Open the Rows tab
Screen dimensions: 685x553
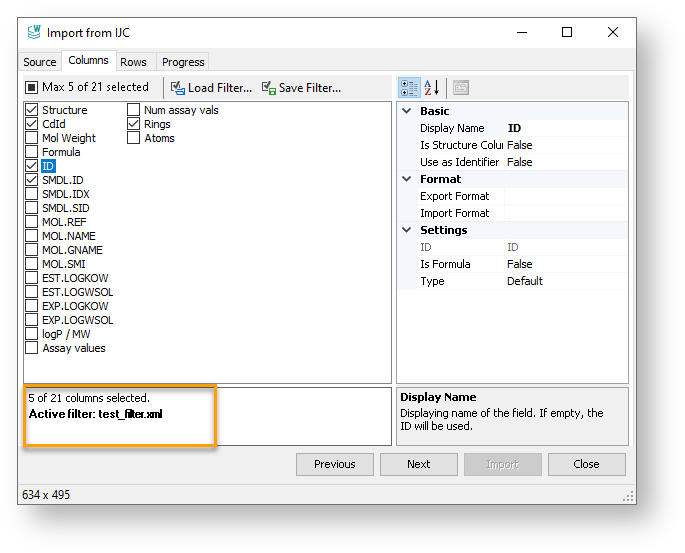pyautogui.click(x=133, y=62)
